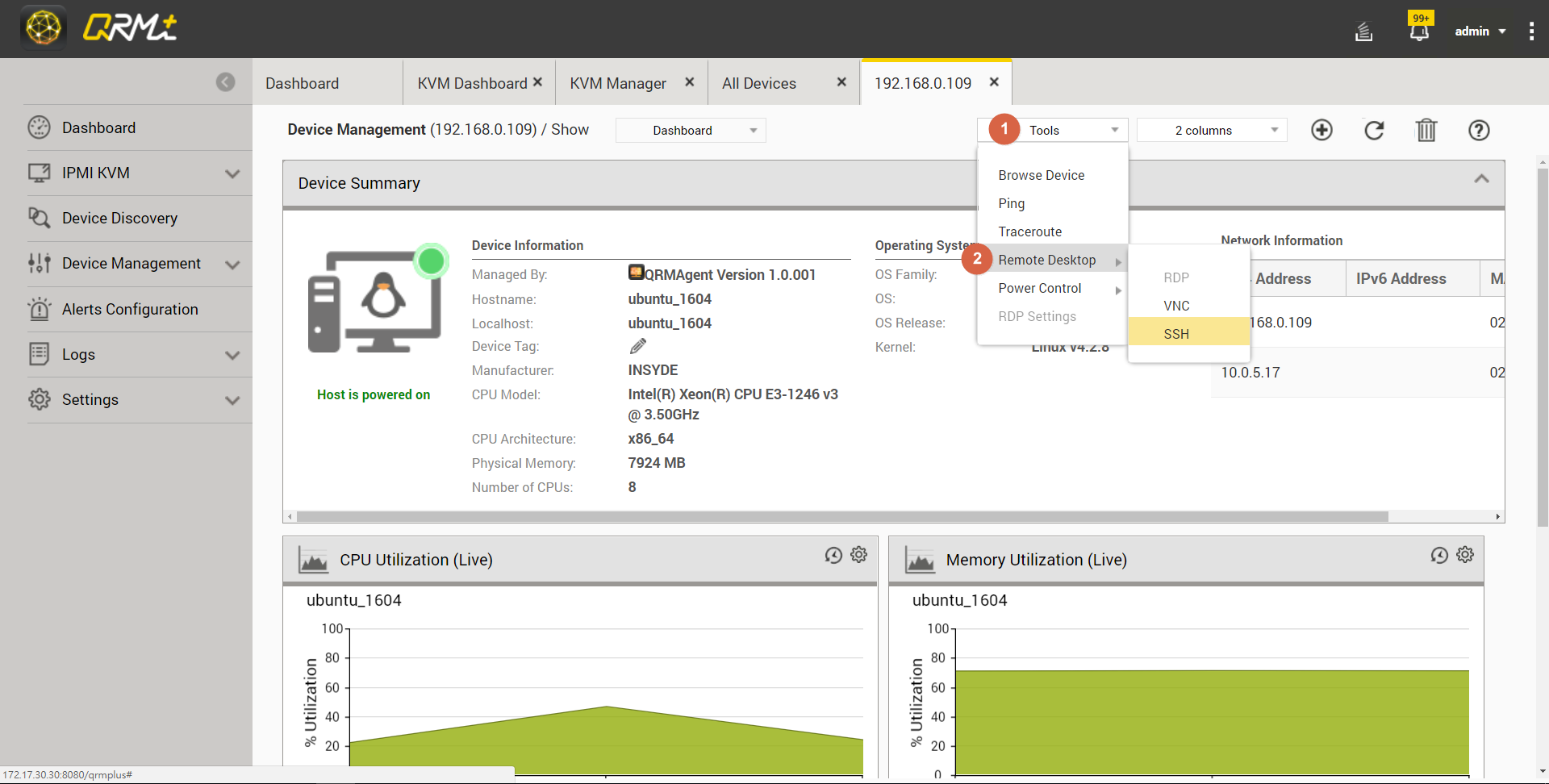Collapse the Device Summary panel

tap(1481, 179)
